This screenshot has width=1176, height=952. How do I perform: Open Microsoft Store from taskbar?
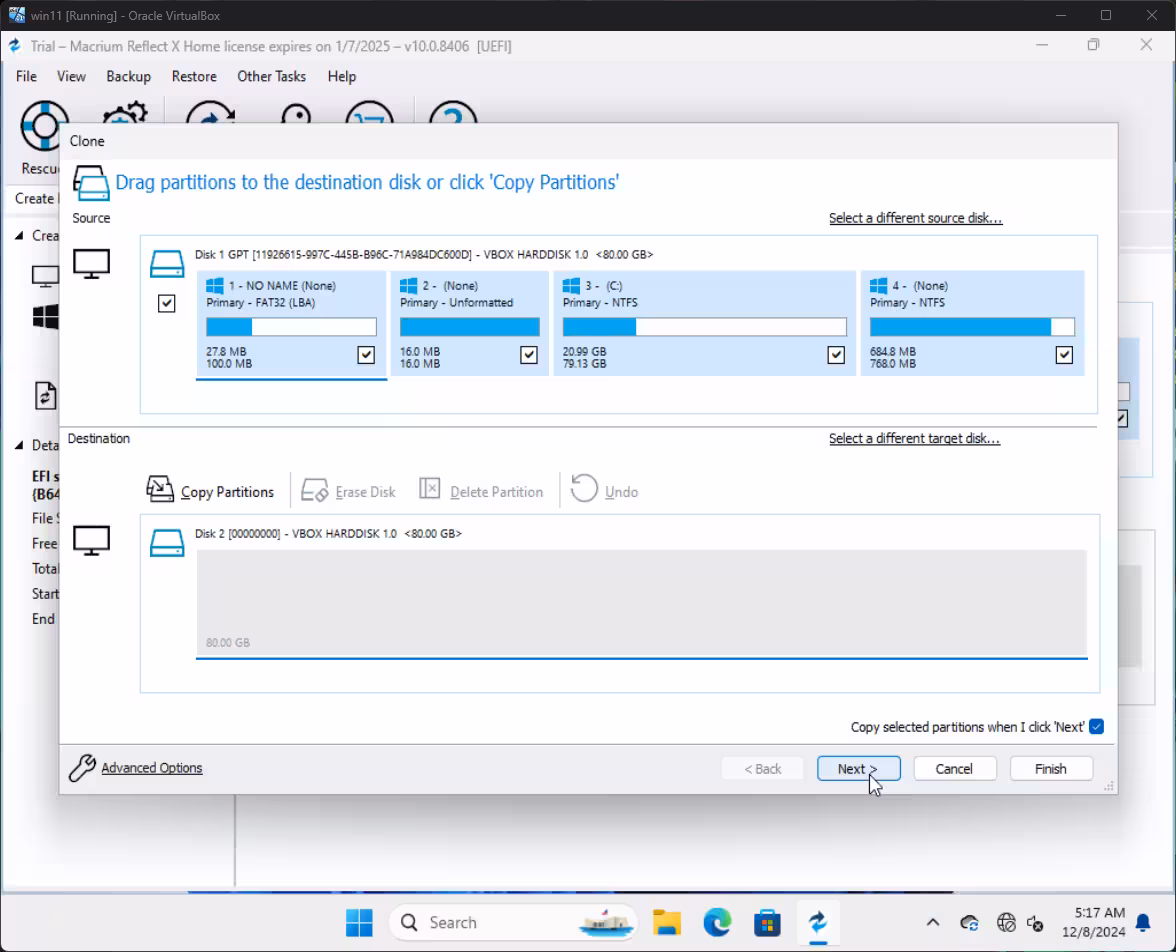click(767, 923)
